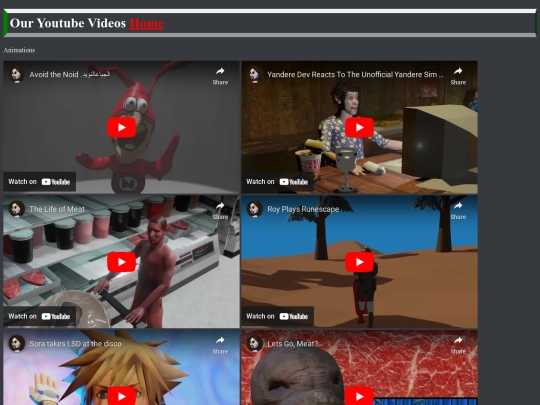The image size is (540, 405).
Task: Share the Roy Plays Runescape video
Action: click(458, 211)
